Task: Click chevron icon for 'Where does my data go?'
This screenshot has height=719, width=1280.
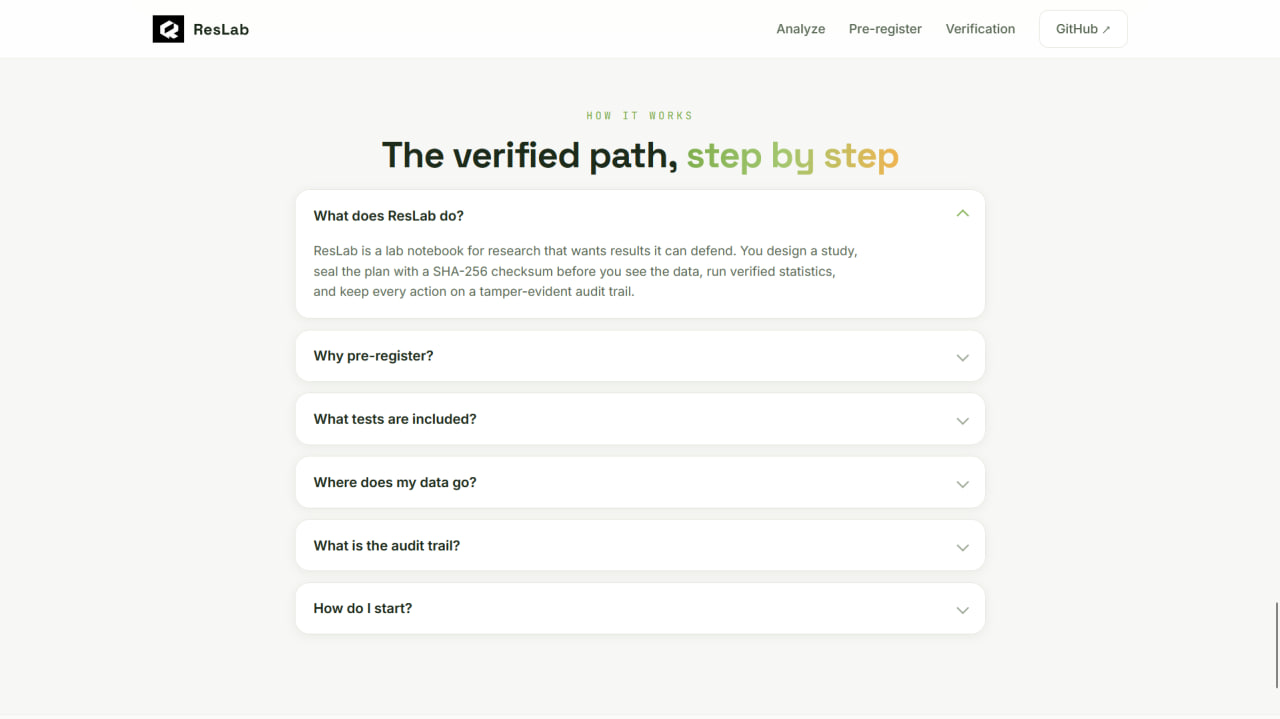Action: coord(962,484)
